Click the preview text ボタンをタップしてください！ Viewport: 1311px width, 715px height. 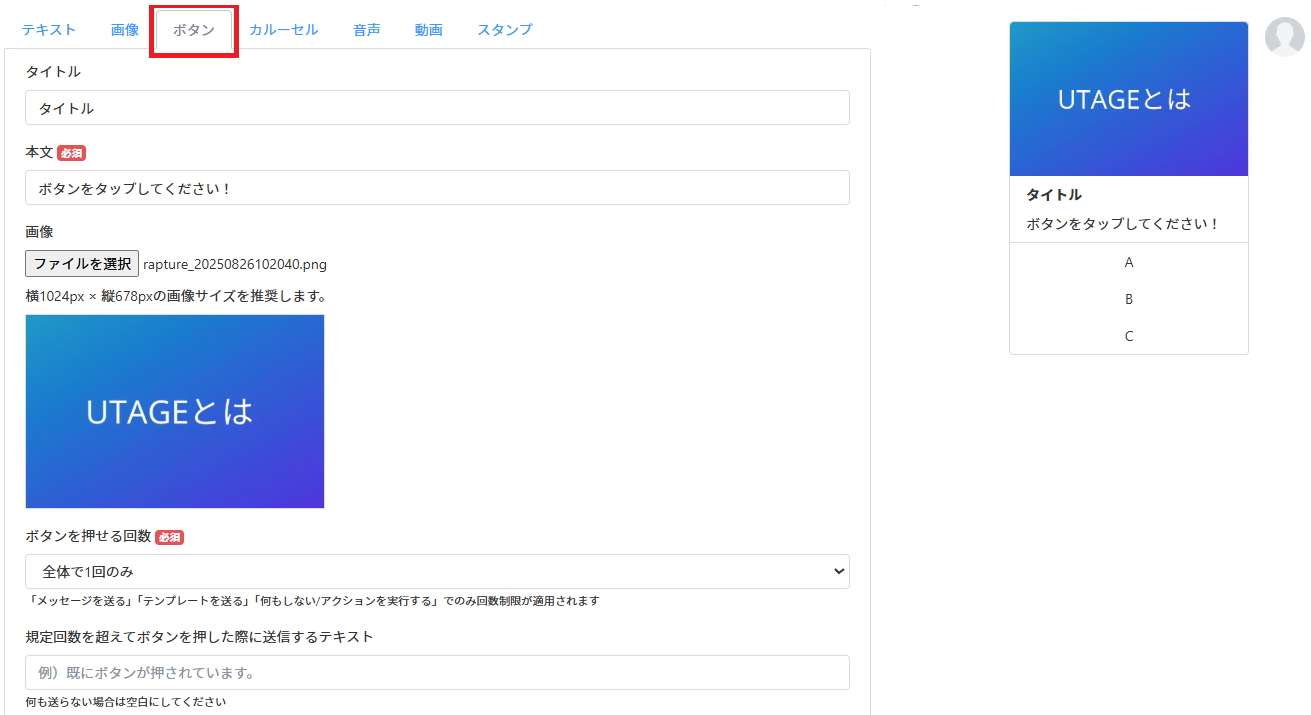pyautogui.click(x=1123, y=224)
